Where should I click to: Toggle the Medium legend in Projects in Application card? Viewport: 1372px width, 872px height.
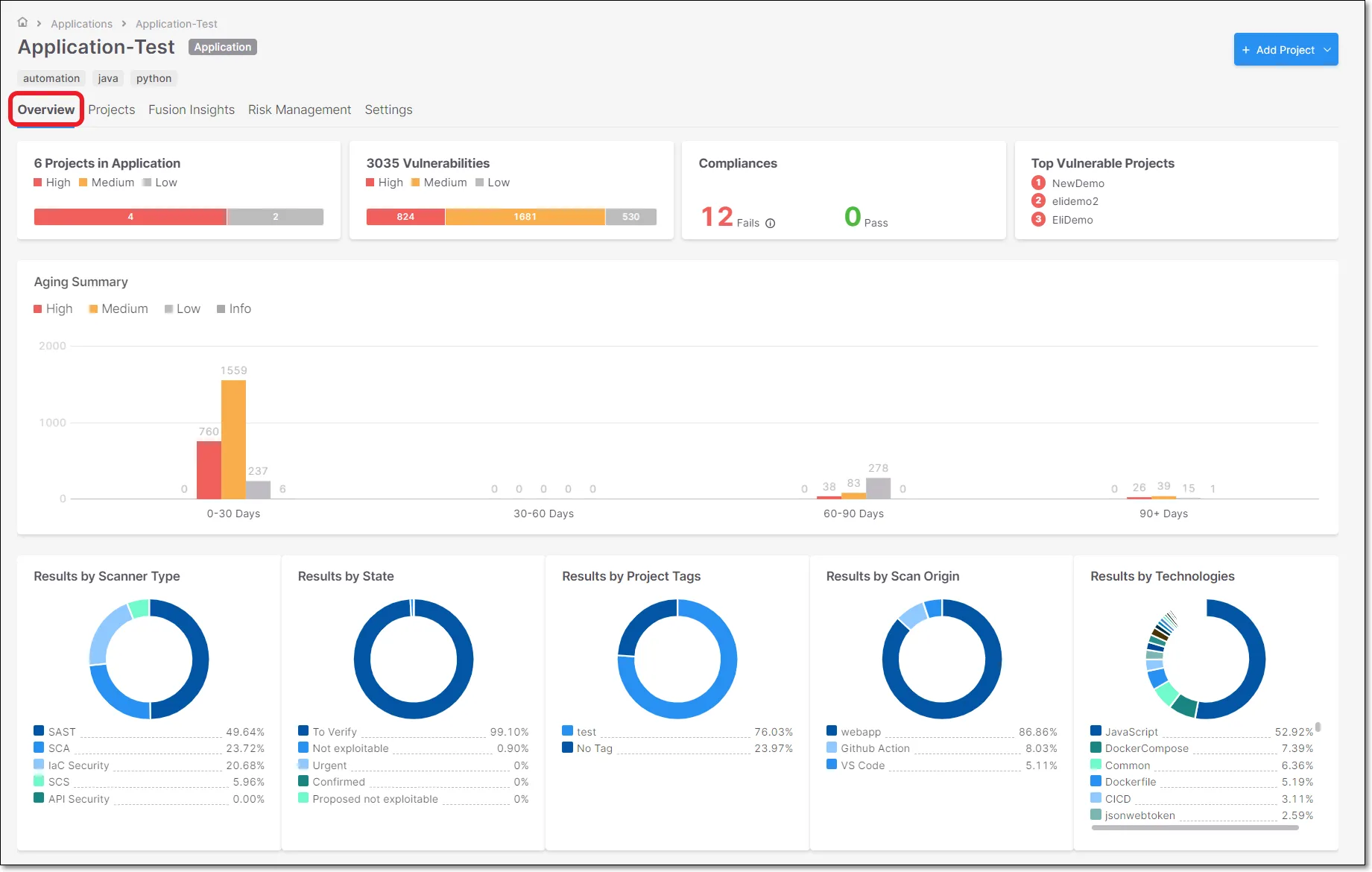click(x=106, y=182)
